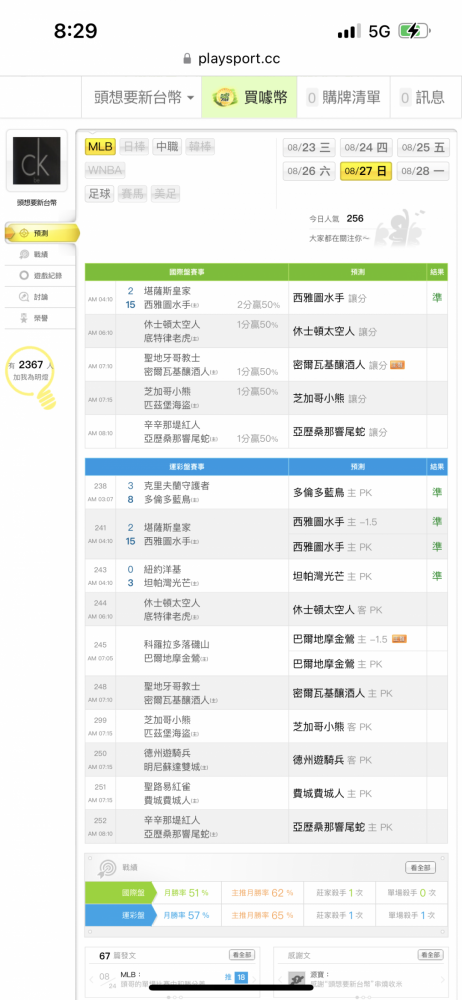Click the 休士頓太空人 讓分 prediction
462x1000 pixels.
(334, 332)
